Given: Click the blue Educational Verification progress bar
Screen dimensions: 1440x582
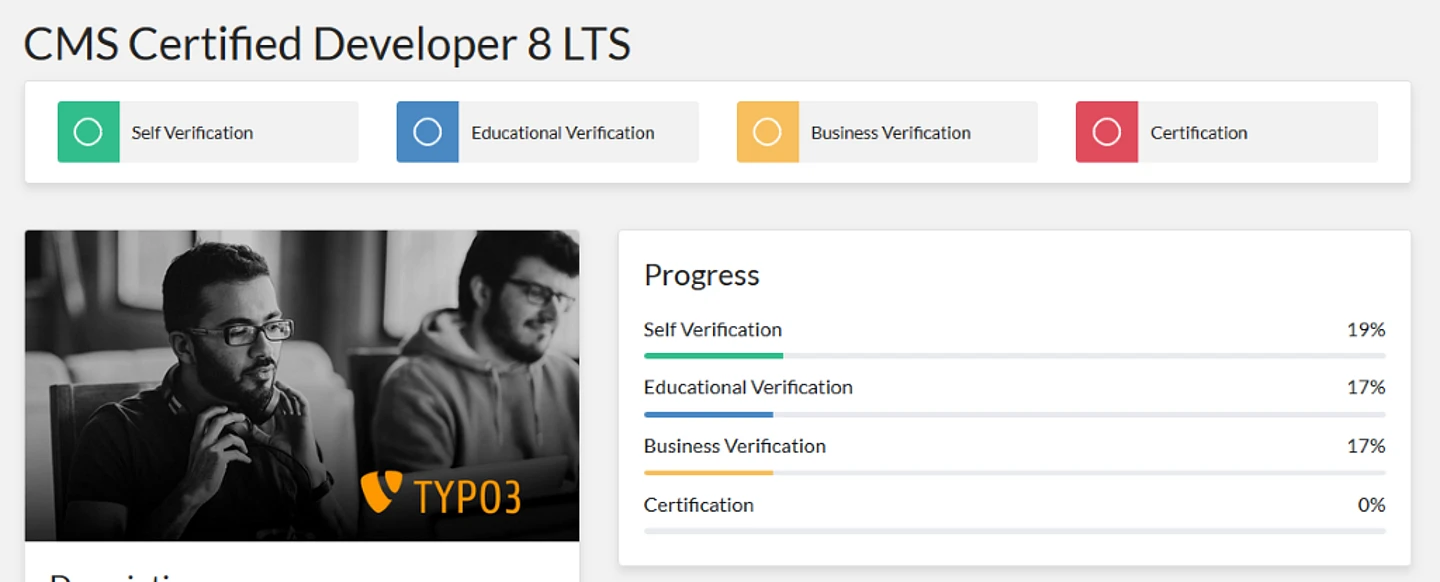Looking at the screenshot, I should [x=708, y=414].
